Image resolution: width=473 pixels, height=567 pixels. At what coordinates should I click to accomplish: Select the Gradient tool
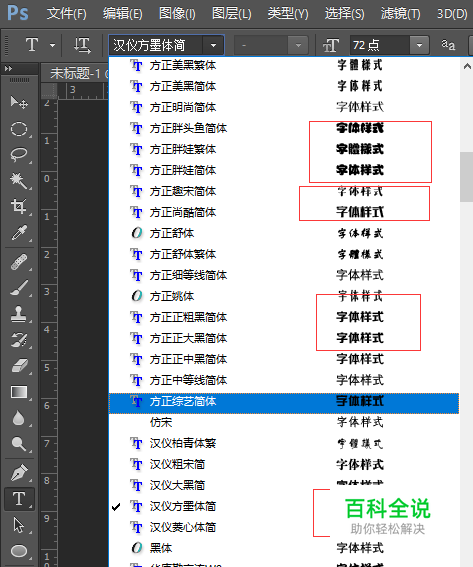click(x=19, y=392)
